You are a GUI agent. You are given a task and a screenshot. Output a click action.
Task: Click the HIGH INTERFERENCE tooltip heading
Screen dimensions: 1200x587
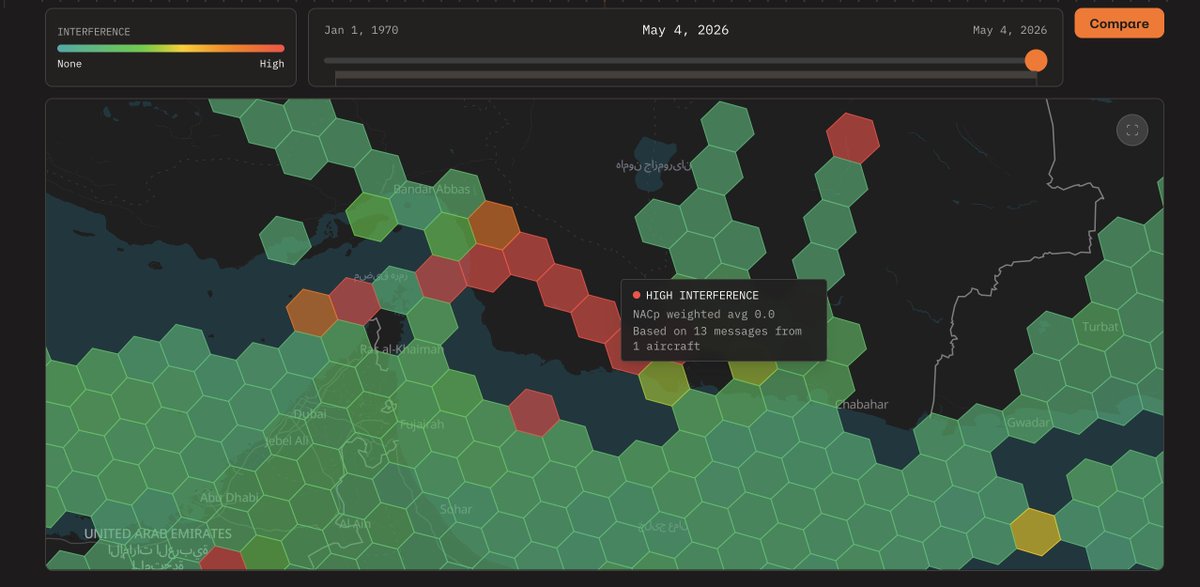tap(702, 295)
